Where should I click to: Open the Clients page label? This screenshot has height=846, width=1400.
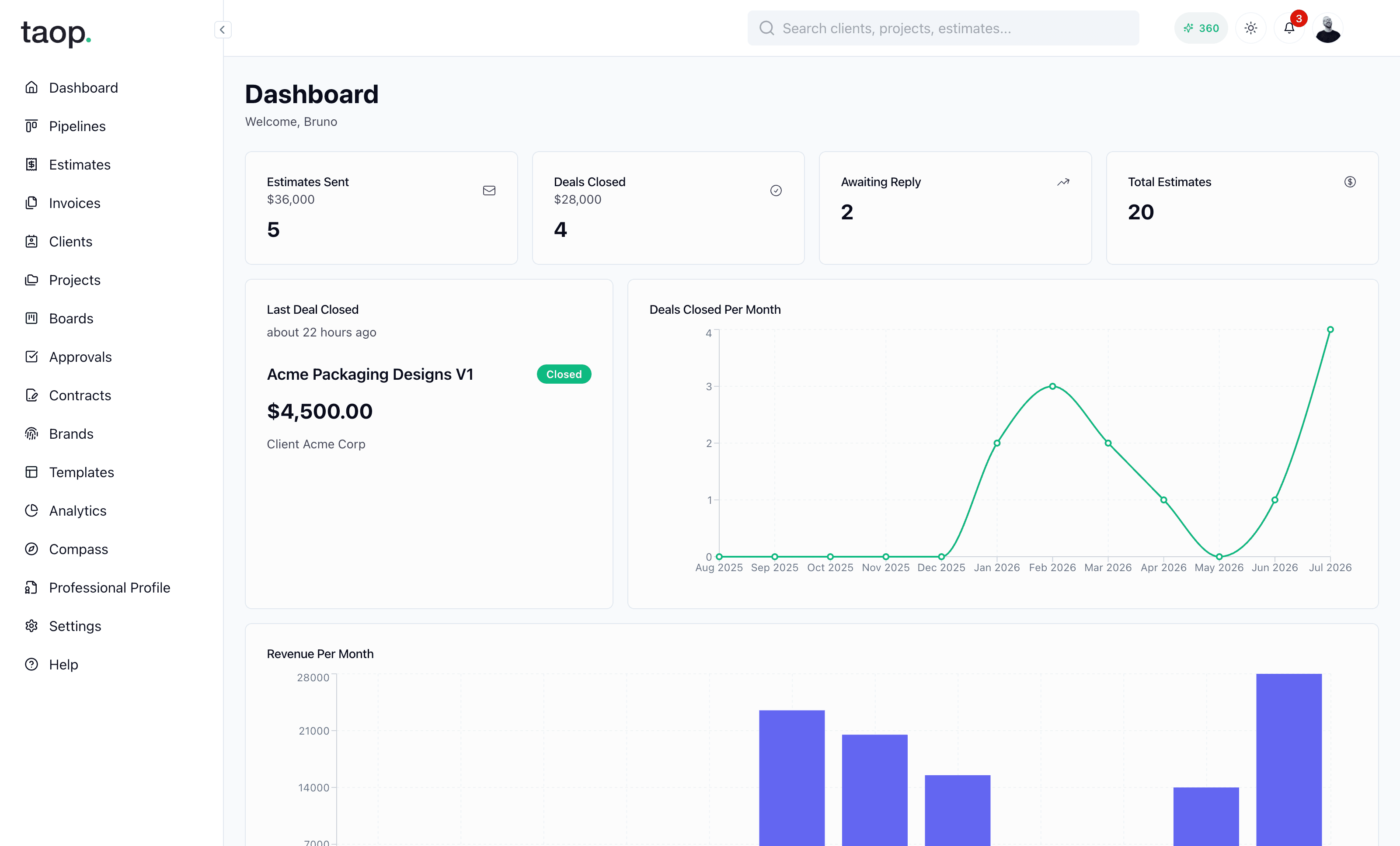(70, 241)
